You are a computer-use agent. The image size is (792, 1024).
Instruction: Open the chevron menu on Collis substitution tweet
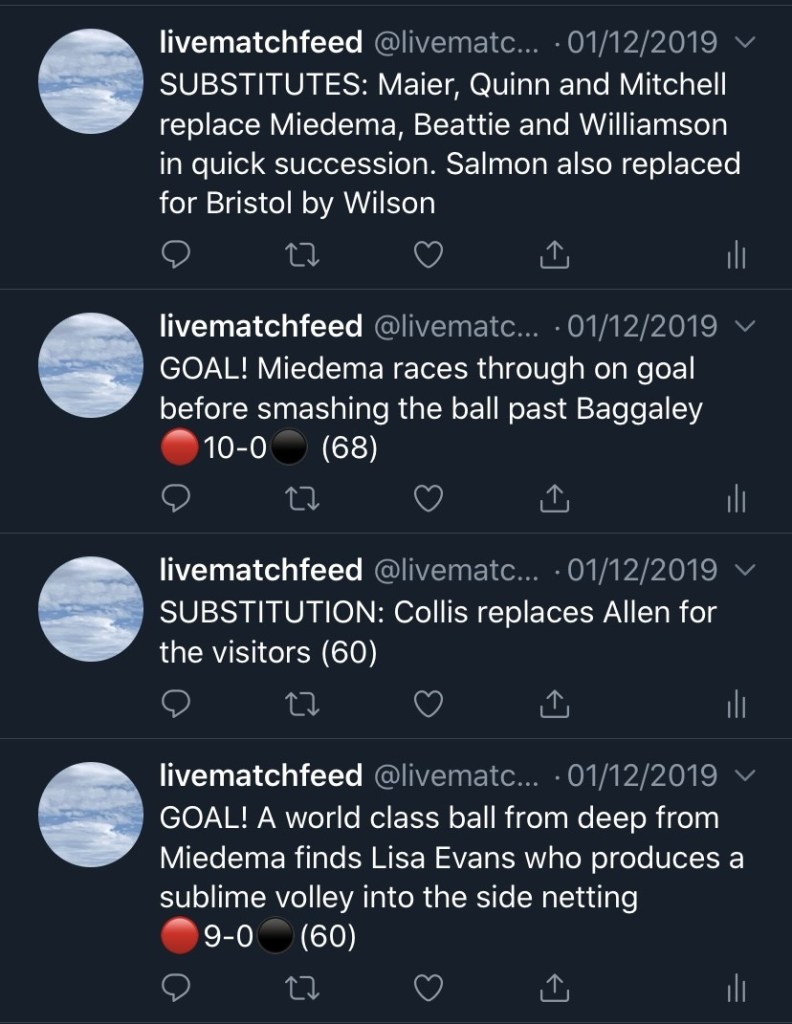pos(744,570)
